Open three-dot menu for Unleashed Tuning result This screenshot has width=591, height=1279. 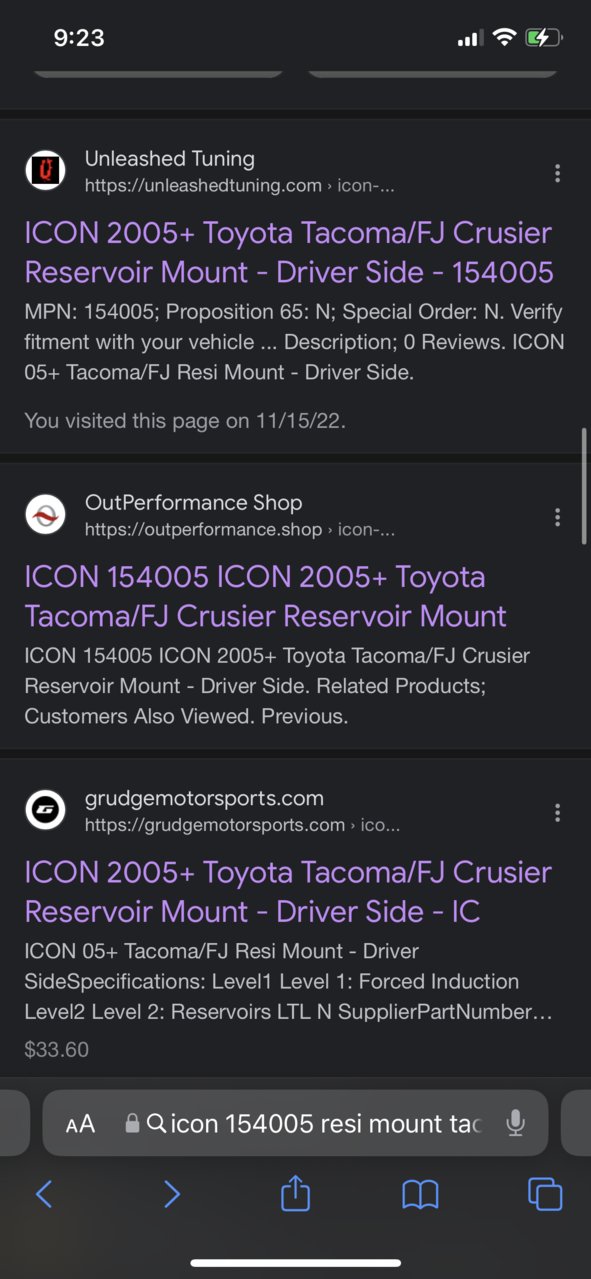(x=557, y=173)
